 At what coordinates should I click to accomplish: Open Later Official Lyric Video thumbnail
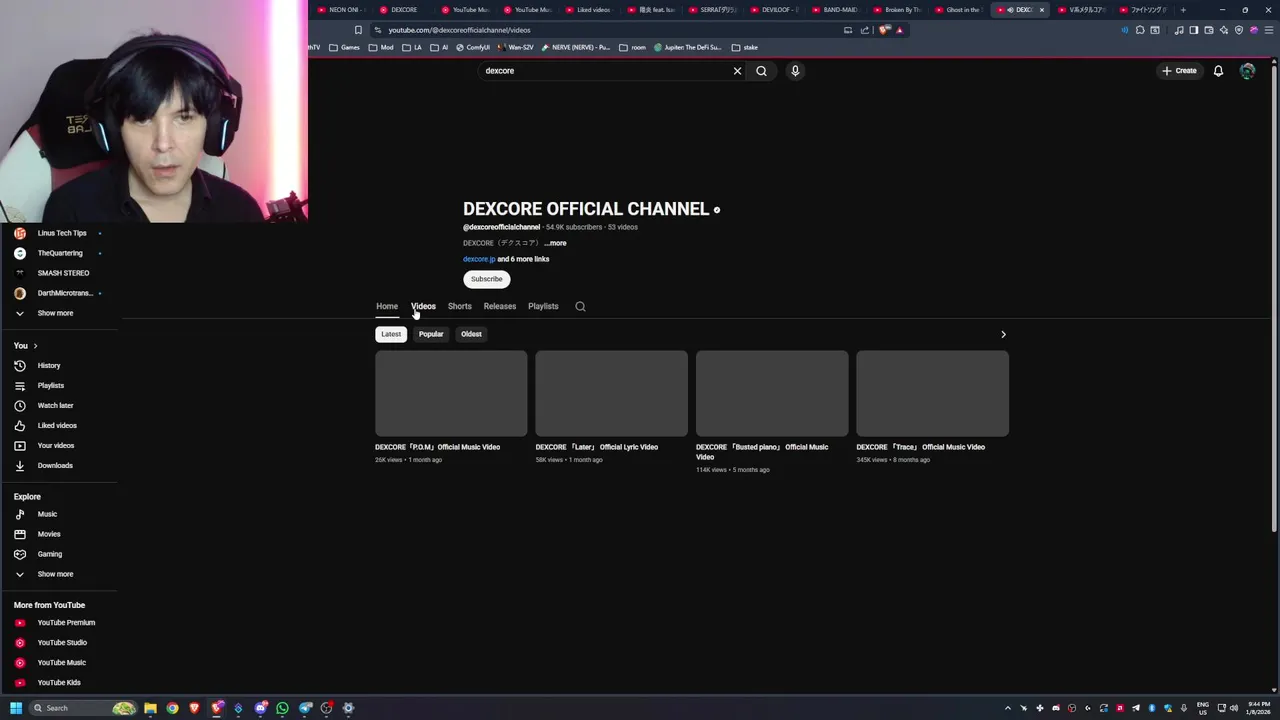point(611,393)
